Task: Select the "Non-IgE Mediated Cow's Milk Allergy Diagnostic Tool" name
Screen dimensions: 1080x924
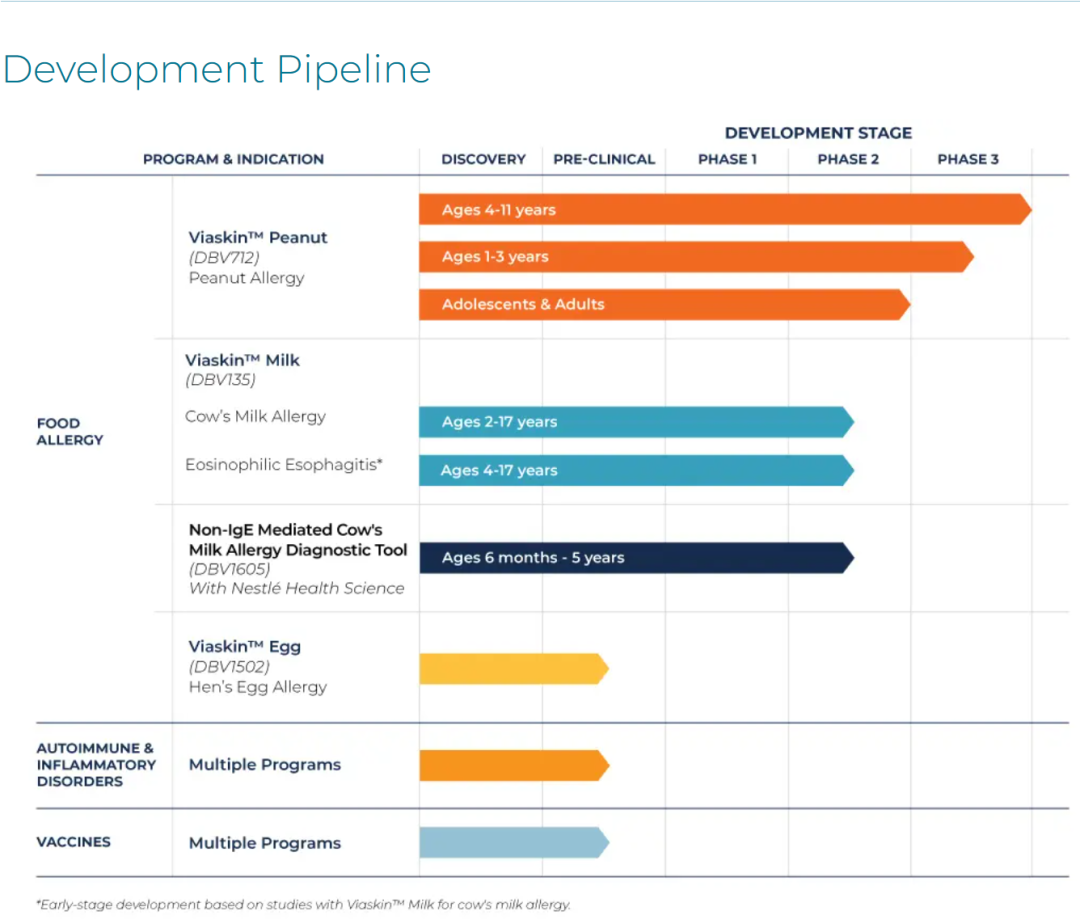Action: tap(298, 540)
